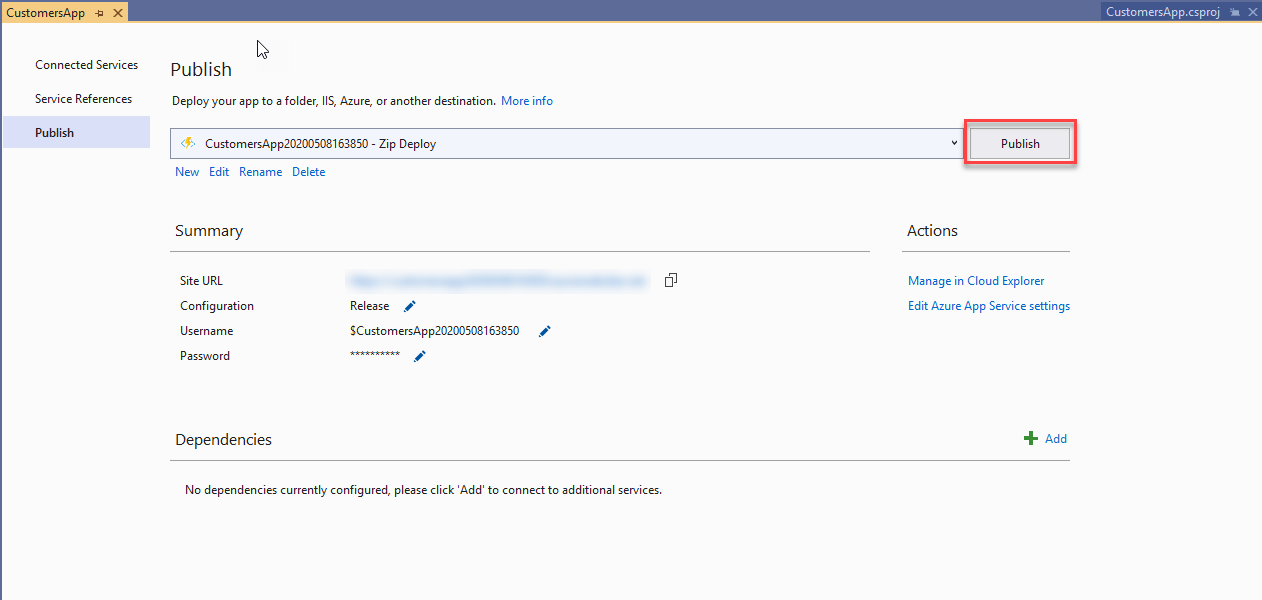Open Edit Azure App Service settings
Image resolution: width=1262 pixels, height=600 pixels.
pyautogui.click(x=989, y=306)
